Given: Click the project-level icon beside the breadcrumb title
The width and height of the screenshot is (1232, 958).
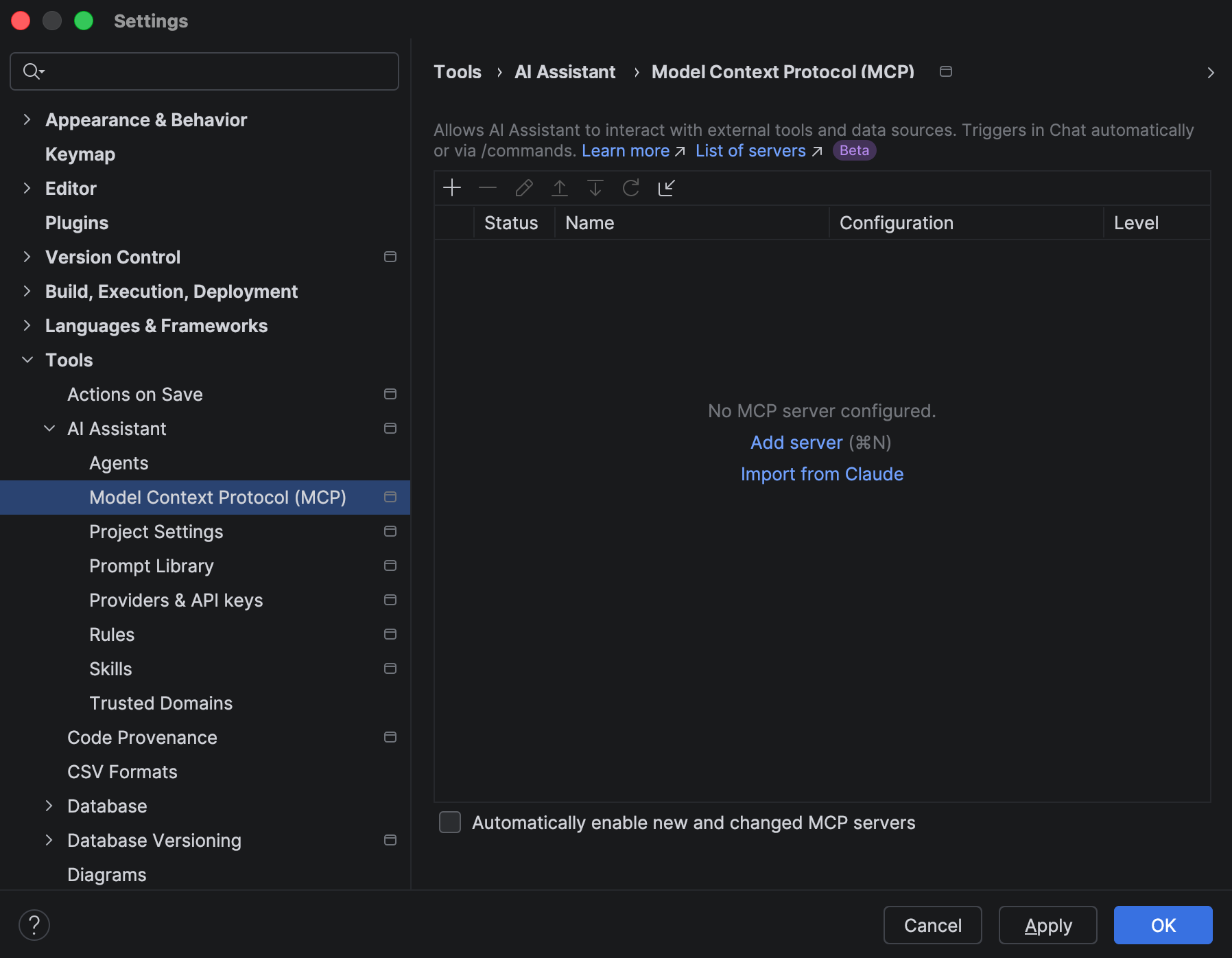Looking at the screenshot, I should tap(946, 71).
